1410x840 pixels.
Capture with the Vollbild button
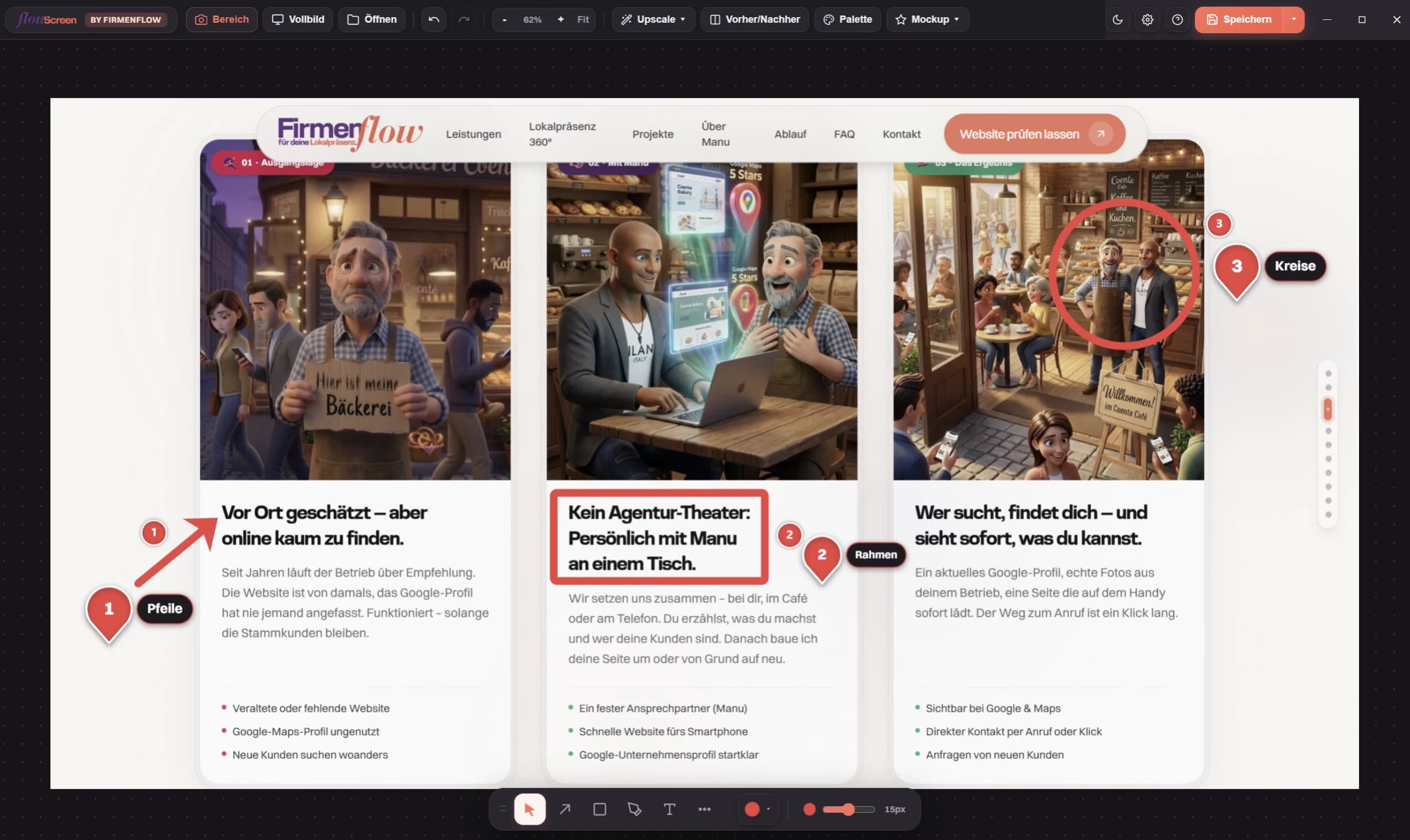click(x=298, y=19)
